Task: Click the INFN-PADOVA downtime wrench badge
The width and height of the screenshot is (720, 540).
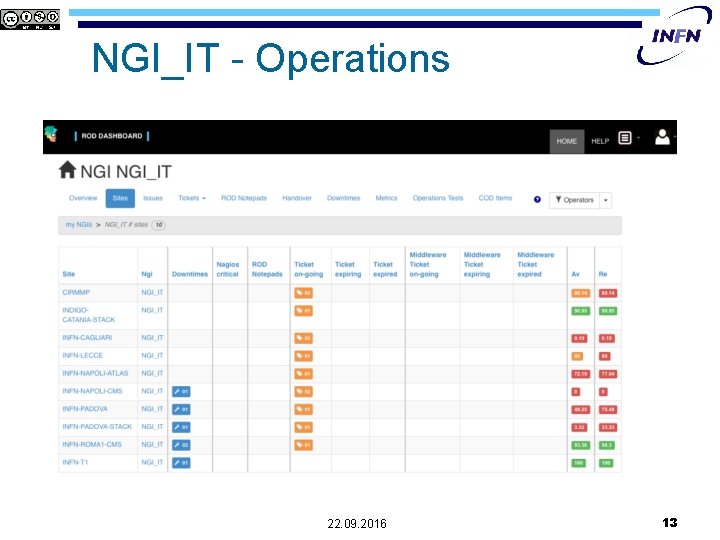Action: 181,409
